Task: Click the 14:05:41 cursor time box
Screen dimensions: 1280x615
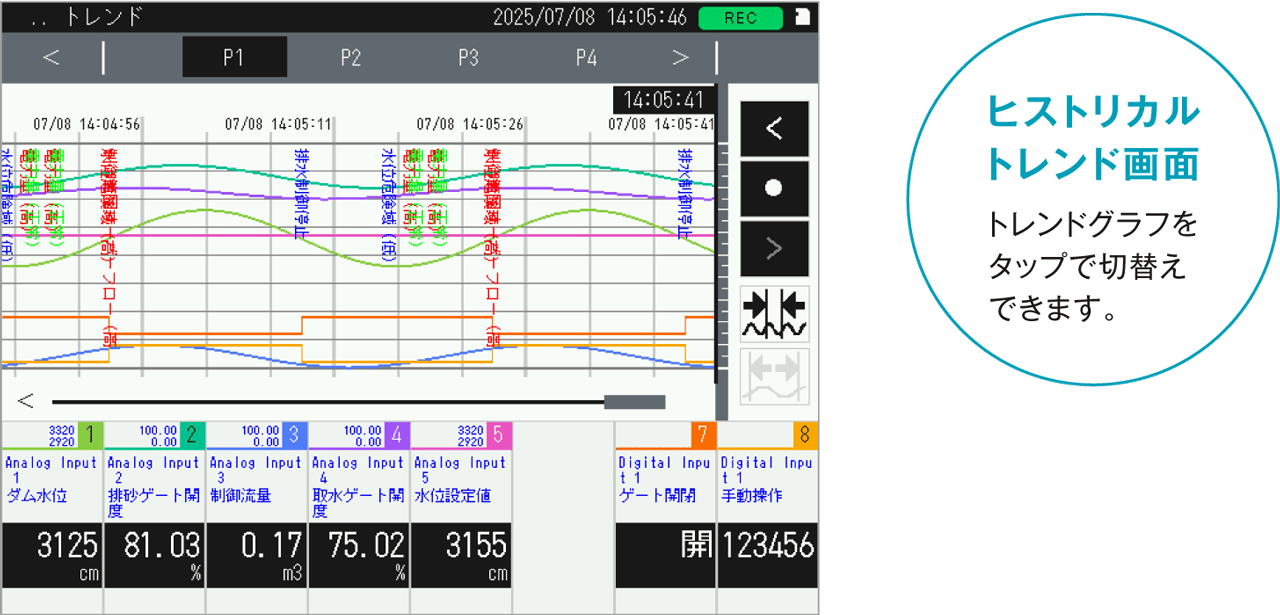Action: tap(664, 100)
